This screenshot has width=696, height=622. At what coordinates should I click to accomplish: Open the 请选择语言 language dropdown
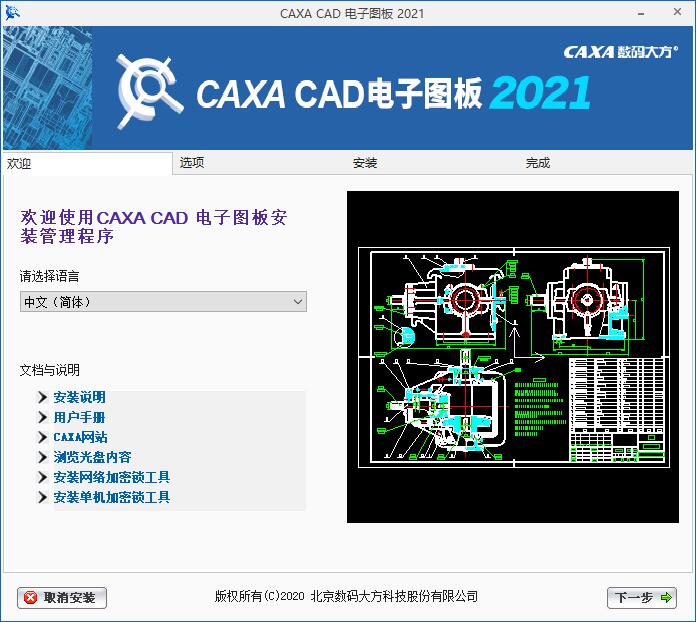163,302
